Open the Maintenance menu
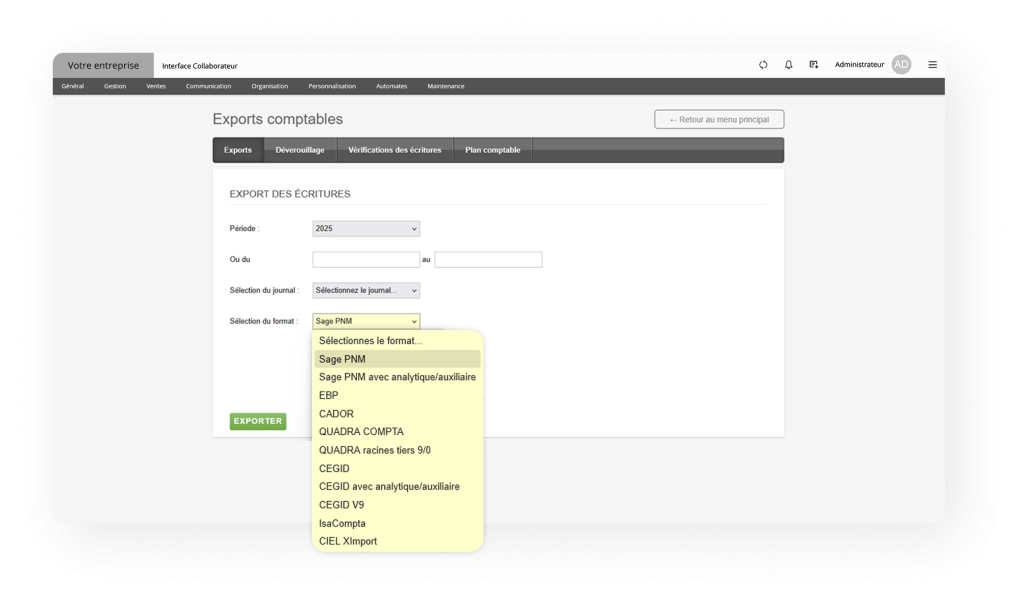The height and width of the screenshot is (602, 1024). (x=446, y=86)
